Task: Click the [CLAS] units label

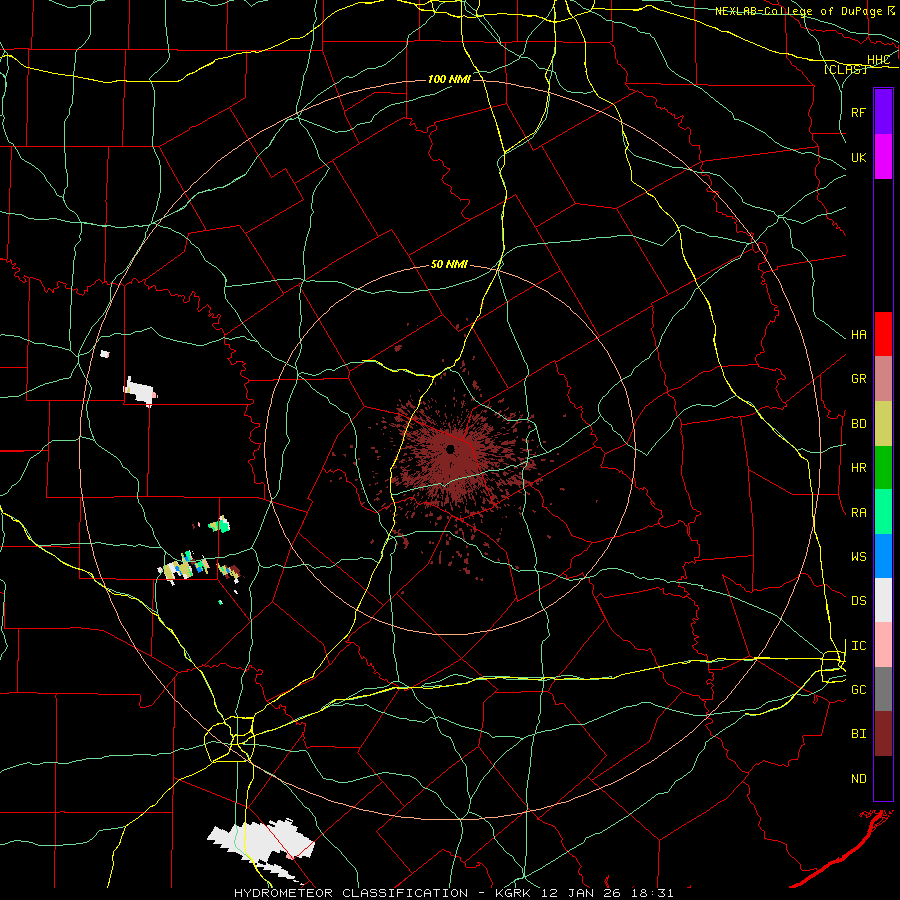Action: click(x=845, y=69)
